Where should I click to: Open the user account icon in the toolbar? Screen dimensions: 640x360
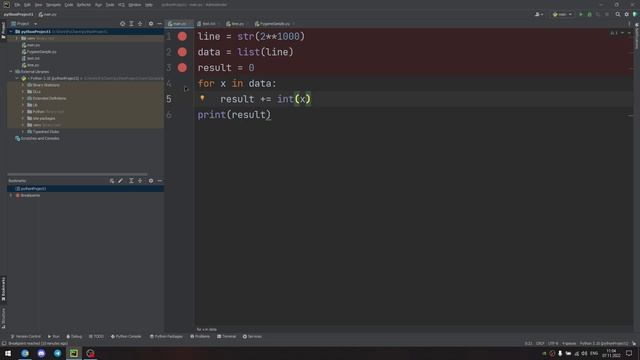539,14
